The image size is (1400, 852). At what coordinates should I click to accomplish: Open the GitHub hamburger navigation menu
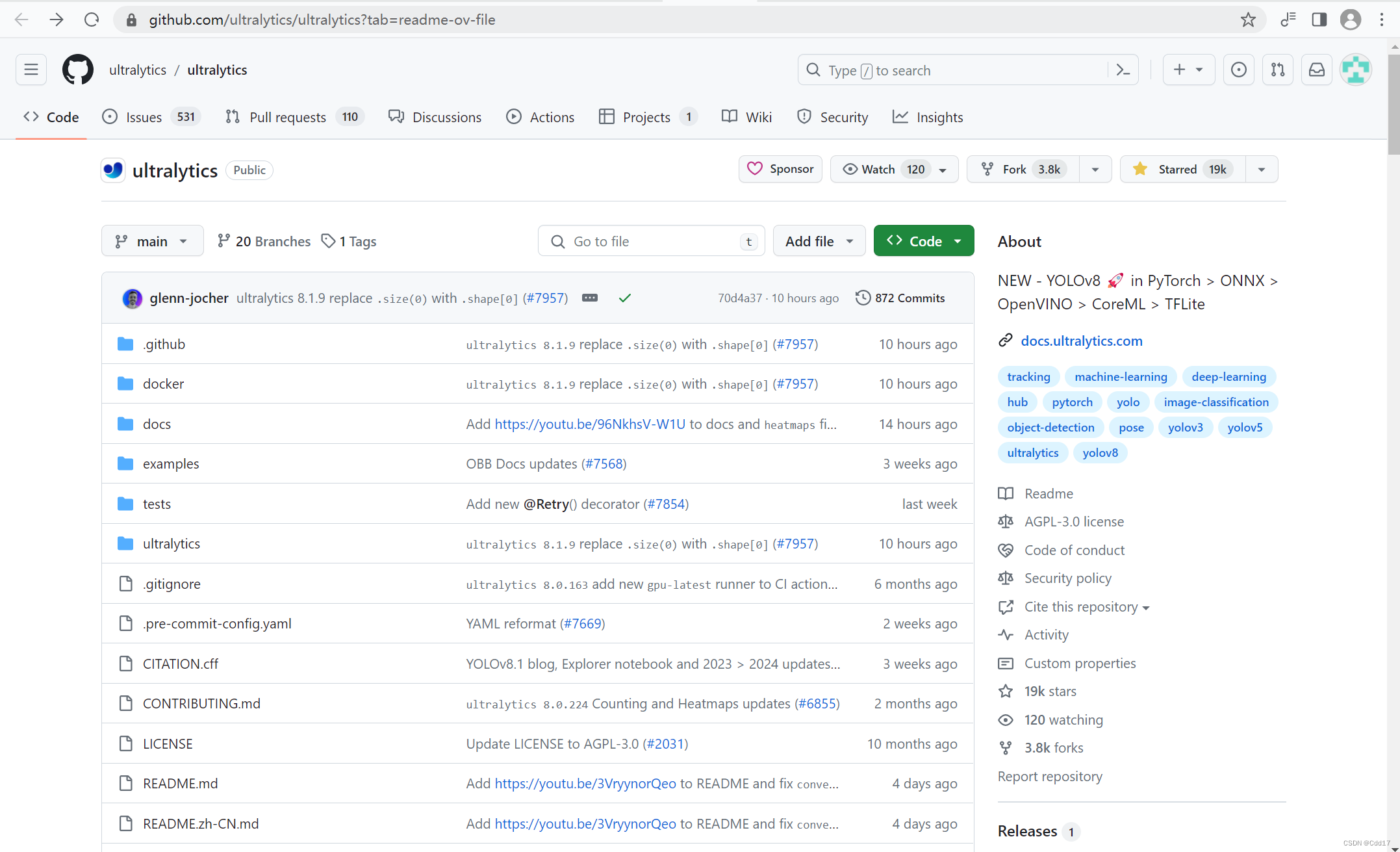pyautogui.click(x=31, y=70)
